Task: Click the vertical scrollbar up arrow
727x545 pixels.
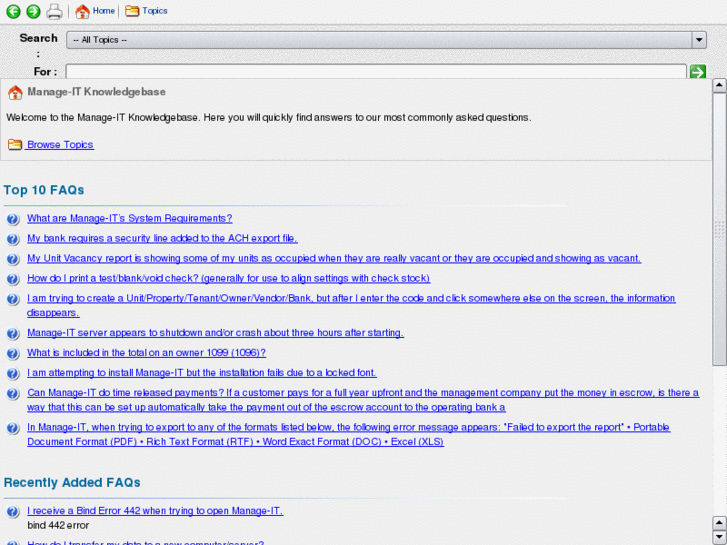Action: 719,85
